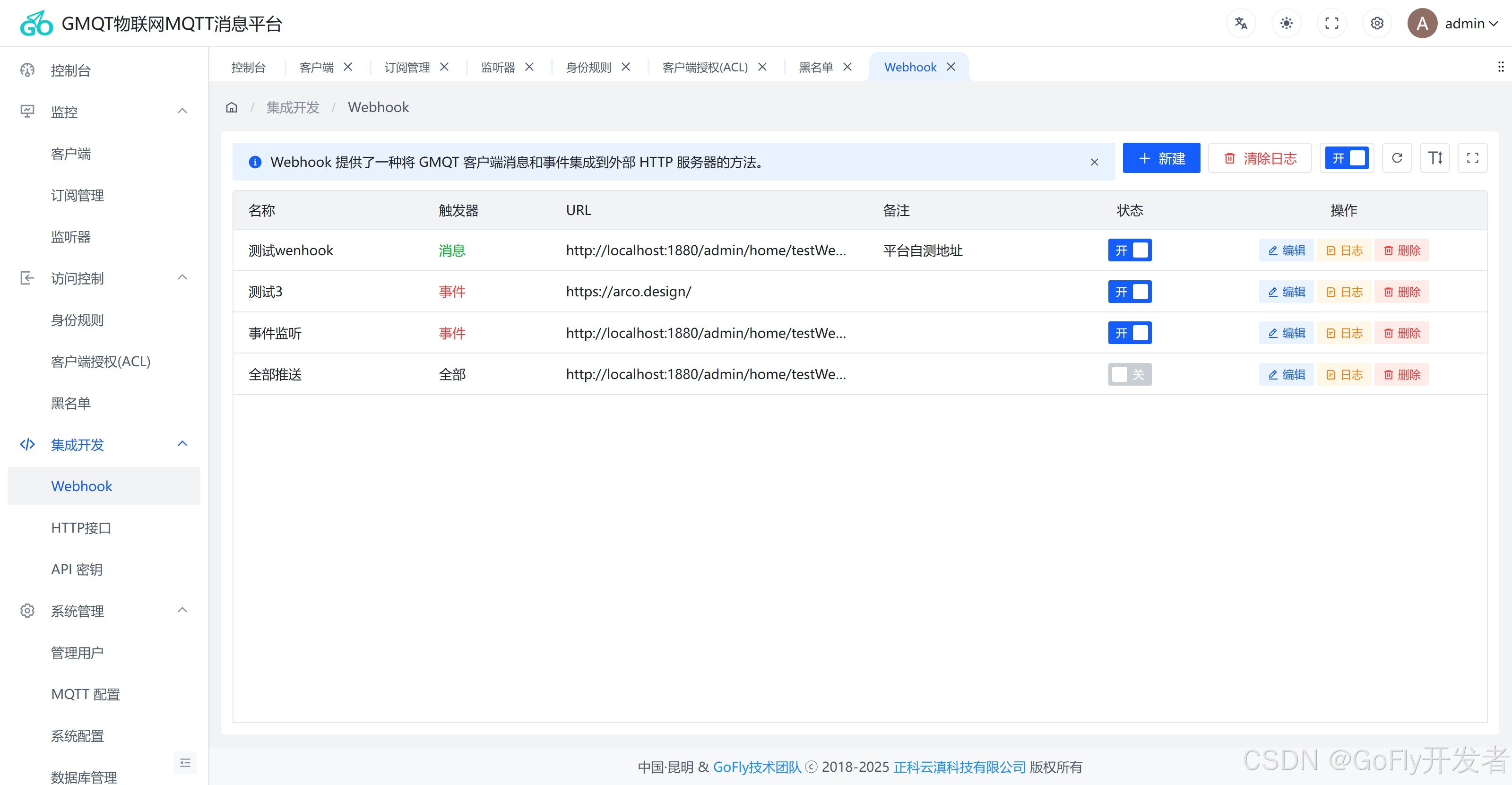Image resolution: width=1512 pixels, height=785 pixels.
Task: Toggle status switch for 测试wenhook row
Action: tap(1129, 250)
